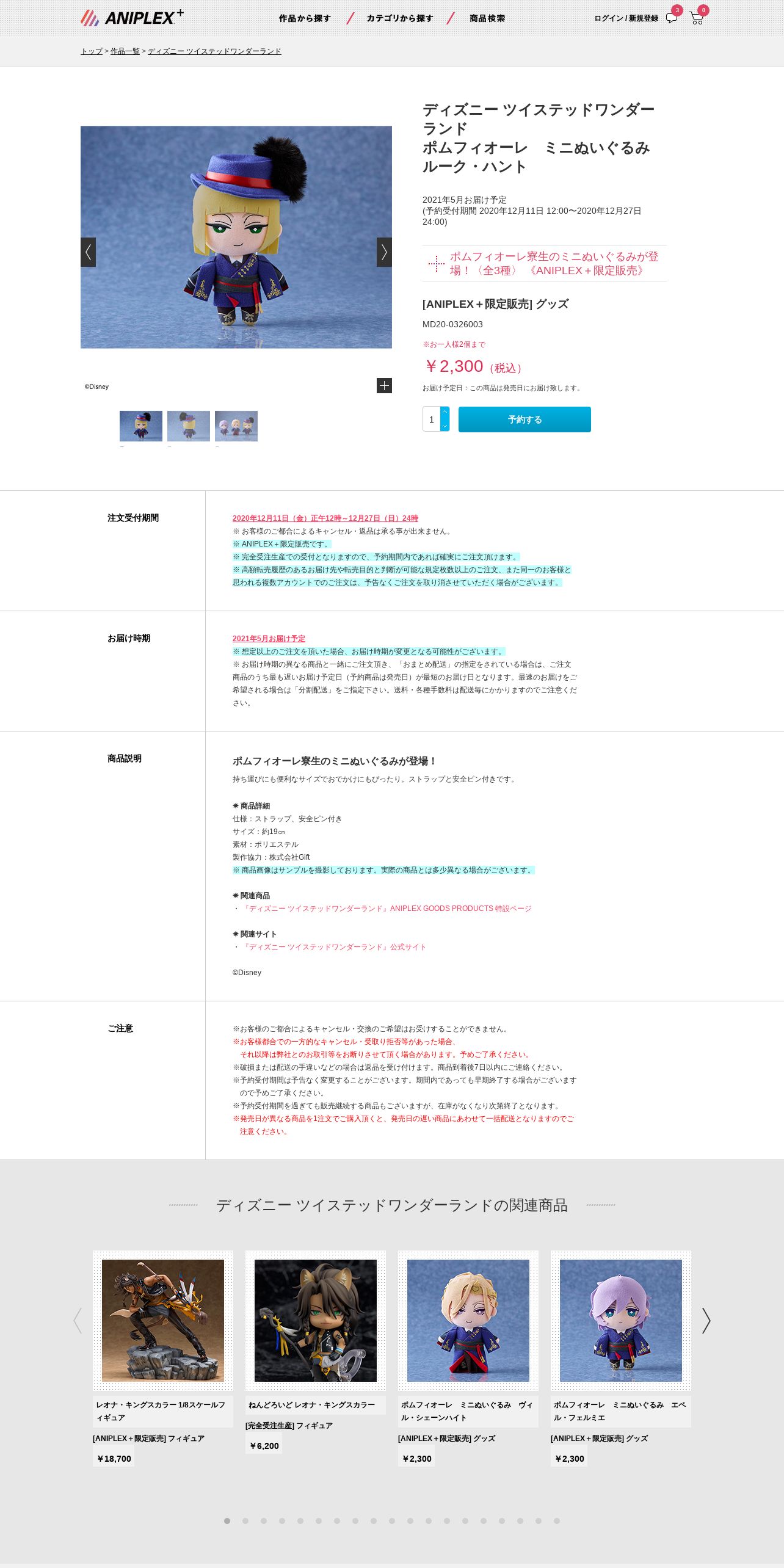Go to トップ breadcrumb
The image size is (784, 1568).
[92, 51]
